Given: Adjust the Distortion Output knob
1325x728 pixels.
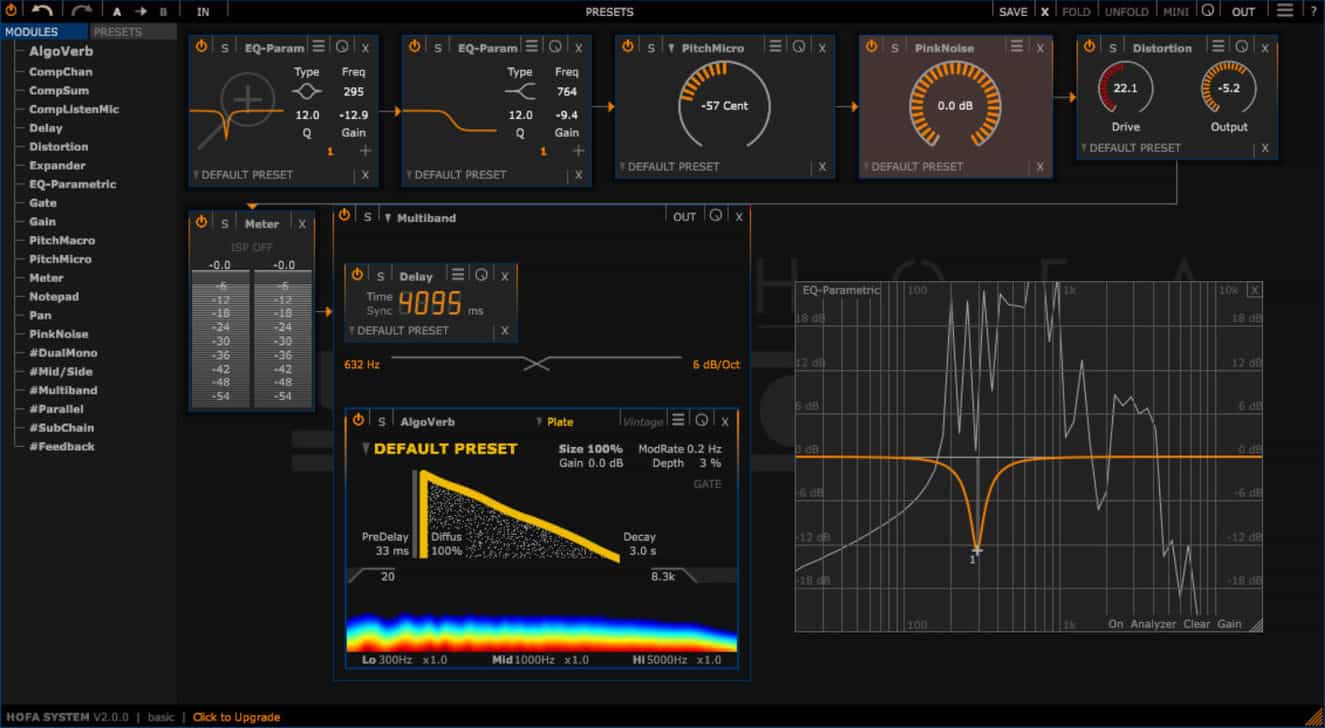Looking at the screenshot, I should click(x=1229, y=89).
